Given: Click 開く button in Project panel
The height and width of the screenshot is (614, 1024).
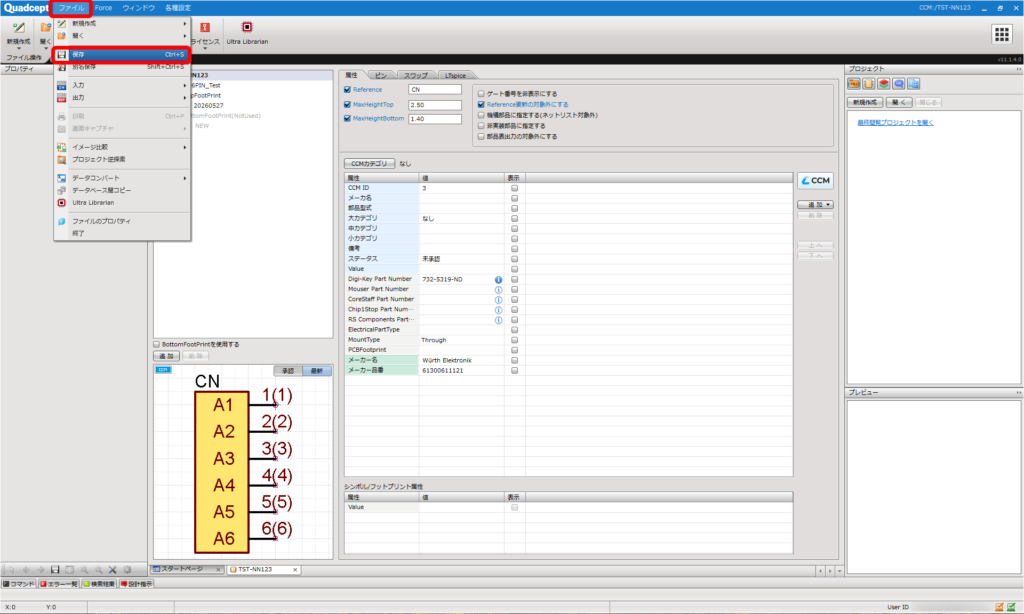Looking at the screenshot, I should pos(899,103).
